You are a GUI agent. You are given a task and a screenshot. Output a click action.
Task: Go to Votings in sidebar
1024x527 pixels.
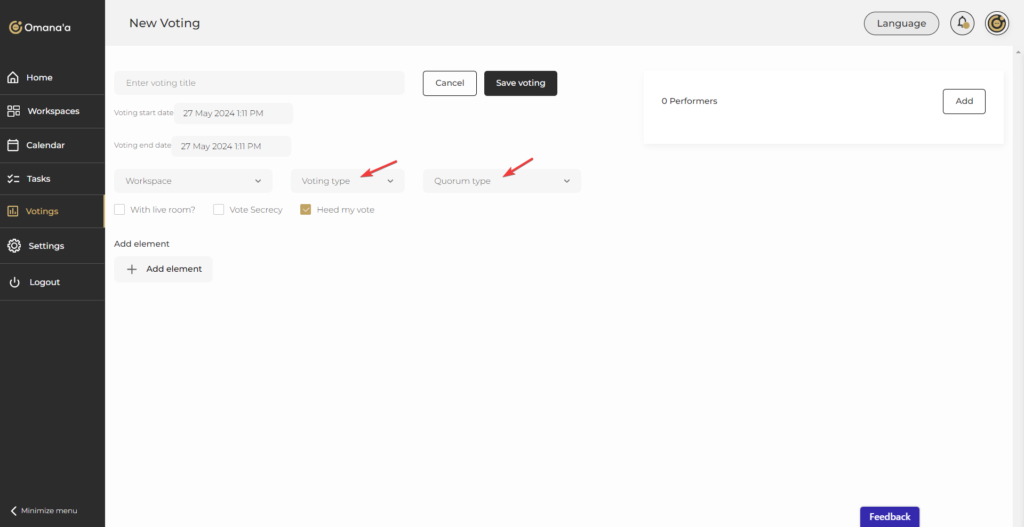42,211
